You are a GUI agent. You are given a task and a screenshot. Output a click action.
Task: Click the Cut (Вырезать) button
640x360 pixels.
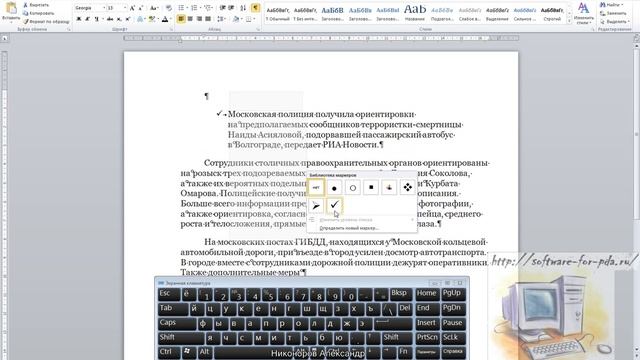36,5
